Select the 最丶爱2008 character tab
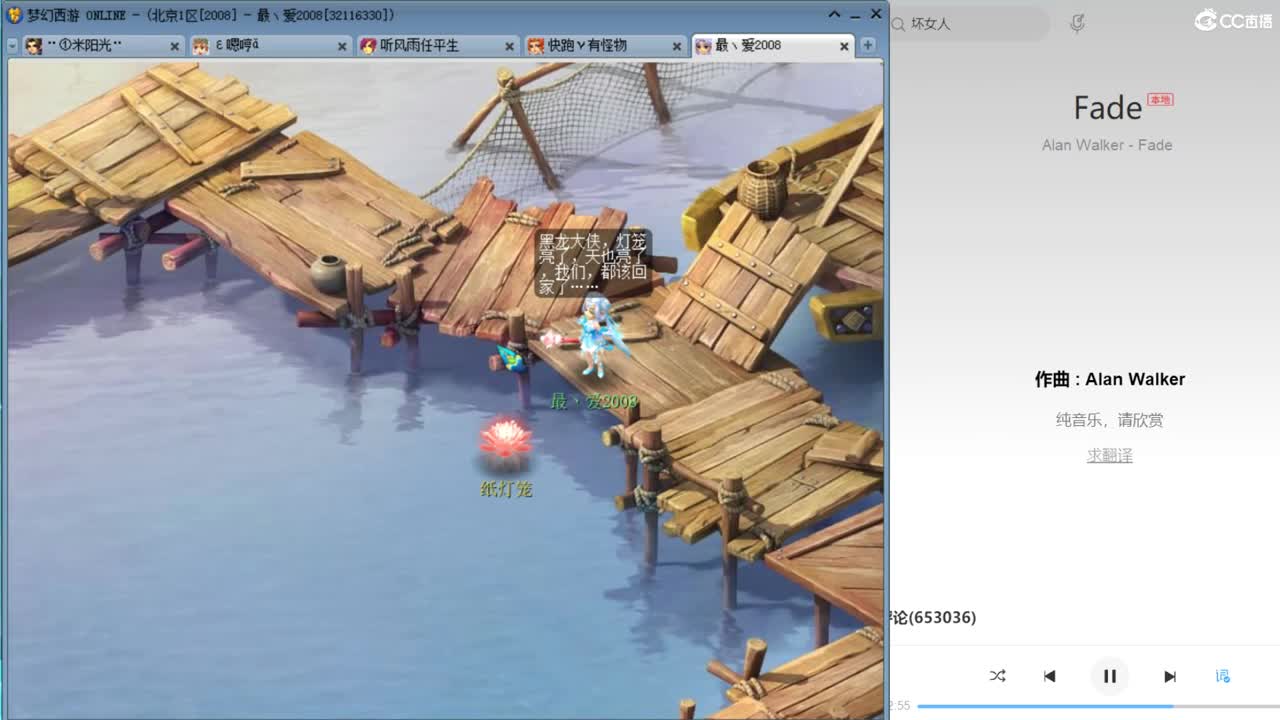The height and width of the screenshot is (720, 1280). (x=772, y=46)
